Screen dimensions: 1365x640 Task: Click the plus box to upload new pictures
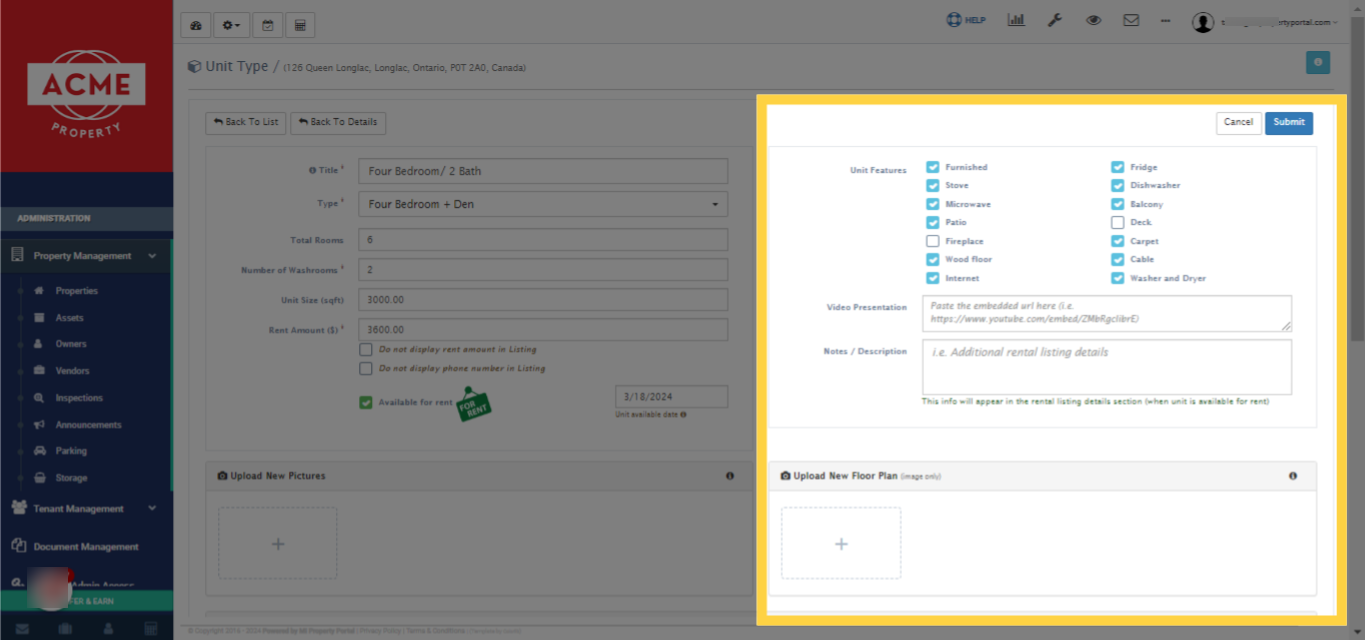[278, 543]
